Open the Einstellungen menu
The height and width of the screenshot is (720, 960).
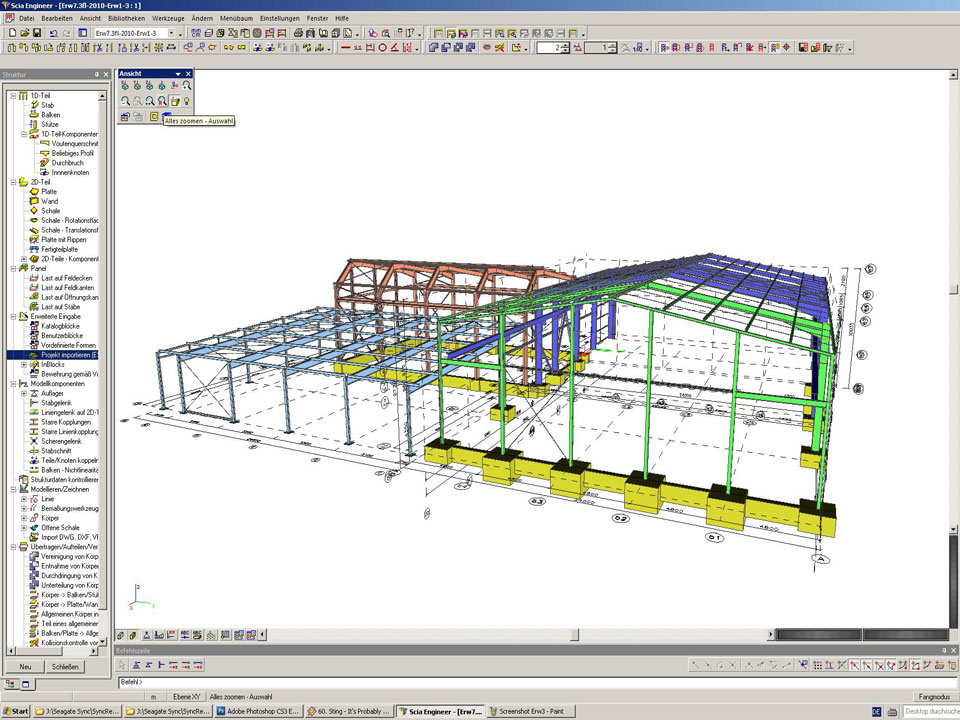coord(279,19)
